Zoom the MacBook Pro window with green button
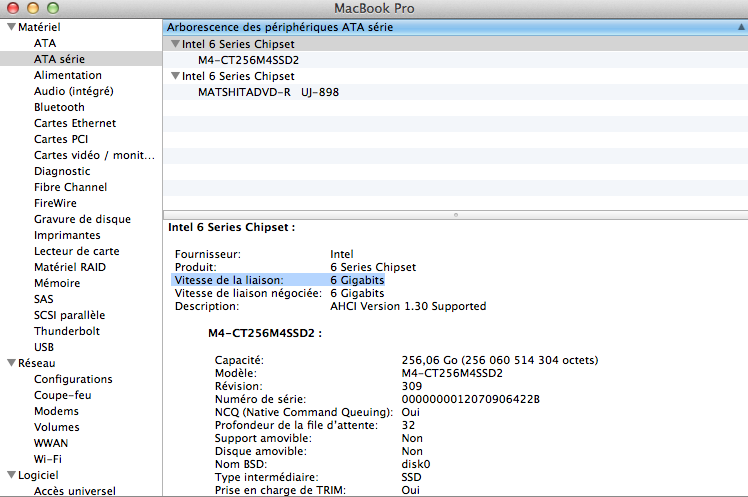This screenshot has height=497, width=748. point(53,8)
